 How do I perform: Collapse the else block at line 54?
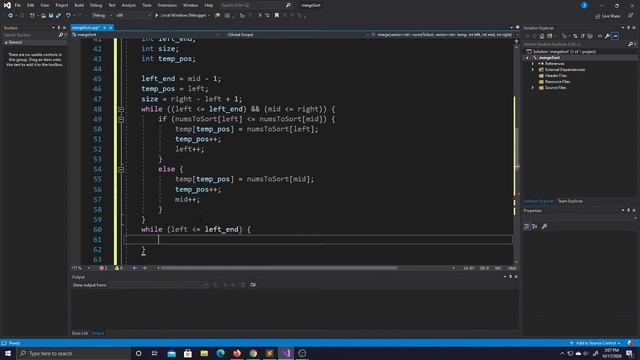pyautogui.click(x=121, y=169)
